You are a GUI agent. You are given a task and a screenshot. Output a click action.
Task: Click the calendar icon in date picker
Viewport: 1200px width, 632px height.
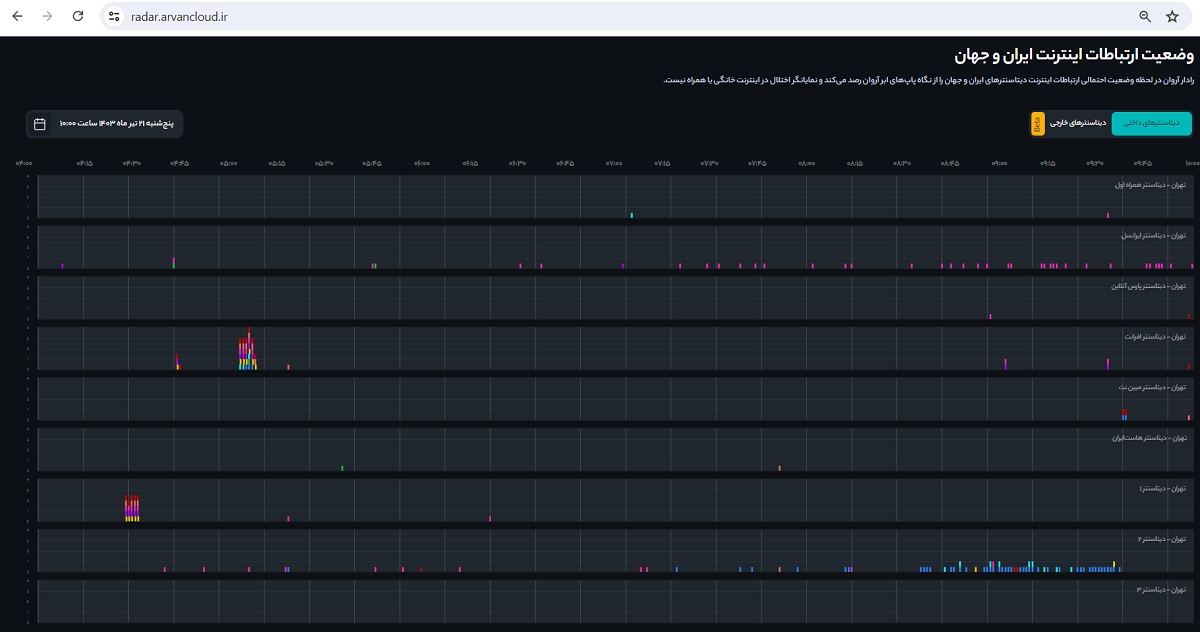pos(40,124)
